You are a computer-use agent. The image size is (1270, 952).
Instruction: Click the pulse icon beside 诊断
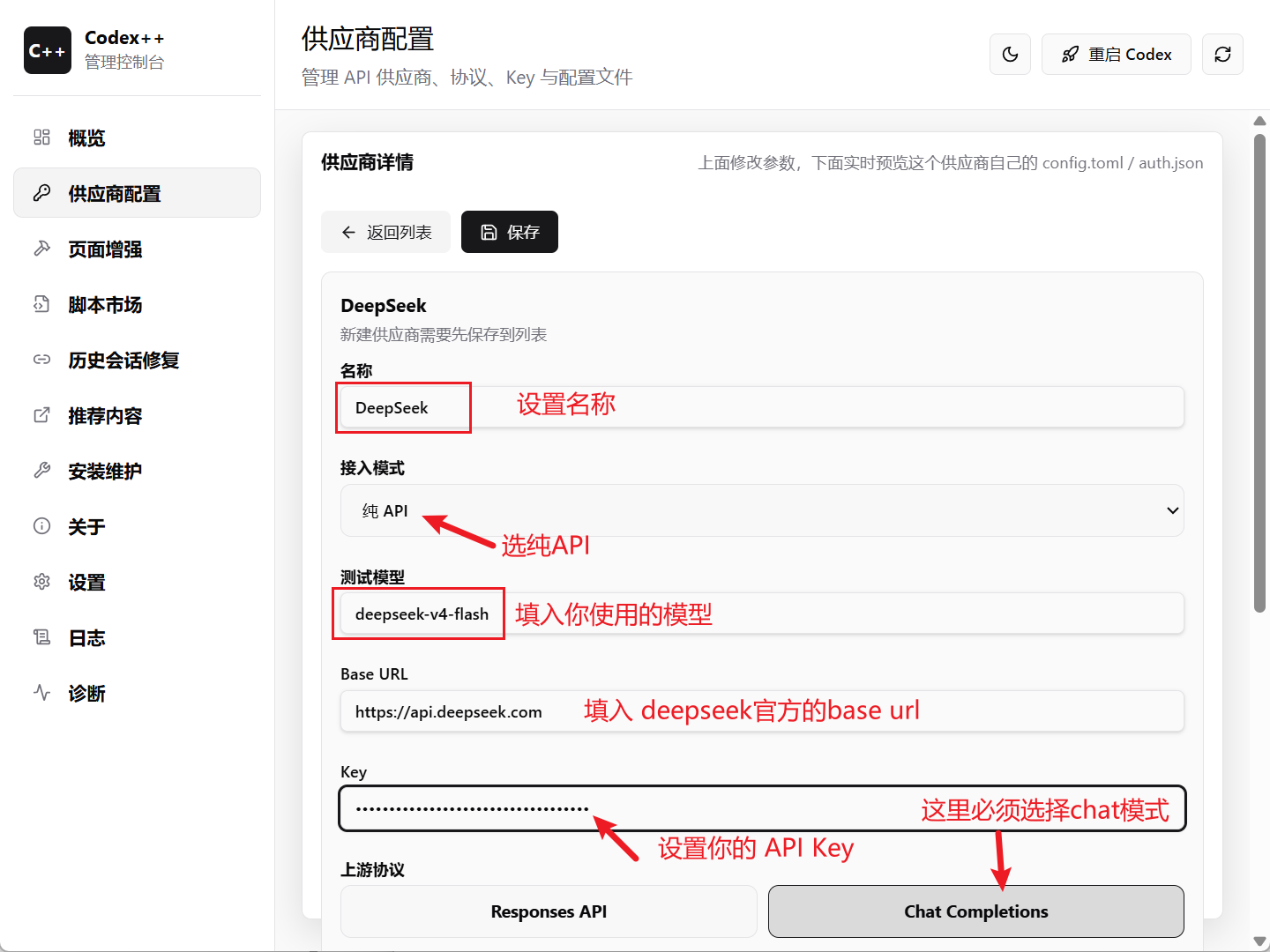tap(41, 693)
